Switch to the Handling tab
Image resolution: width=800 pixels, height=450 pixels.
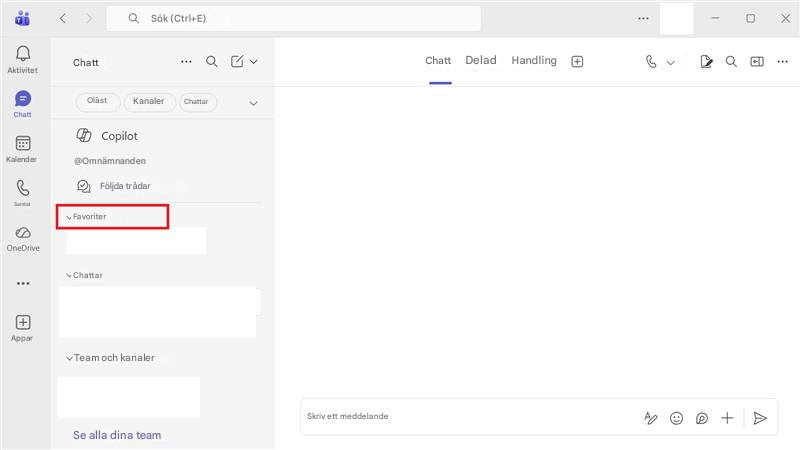click(x=534, y=61)
